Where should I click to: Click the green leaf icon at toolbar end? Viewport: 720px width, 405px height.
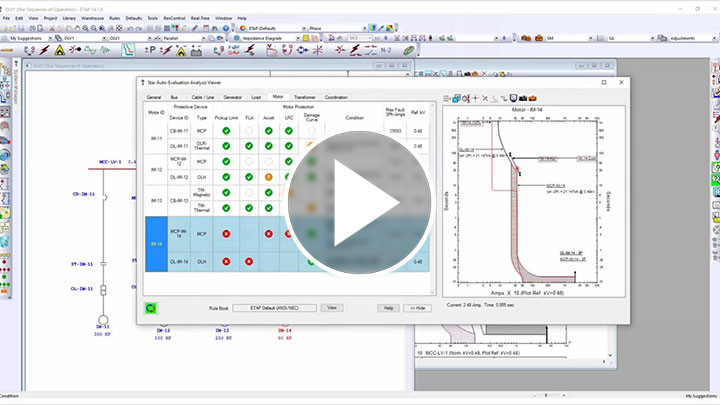coord(408,50)
